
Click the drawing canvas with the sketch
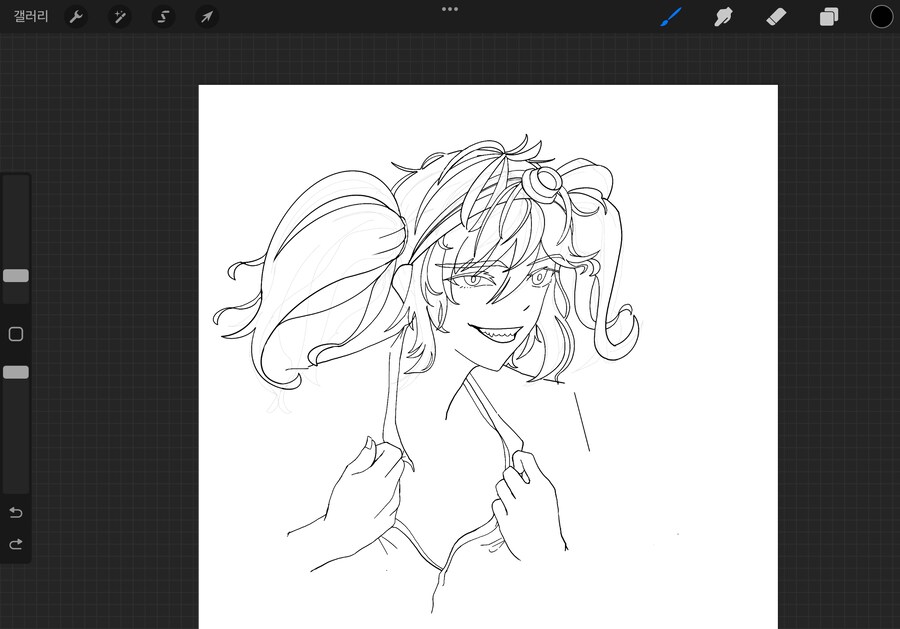click(x=488, y=357)
